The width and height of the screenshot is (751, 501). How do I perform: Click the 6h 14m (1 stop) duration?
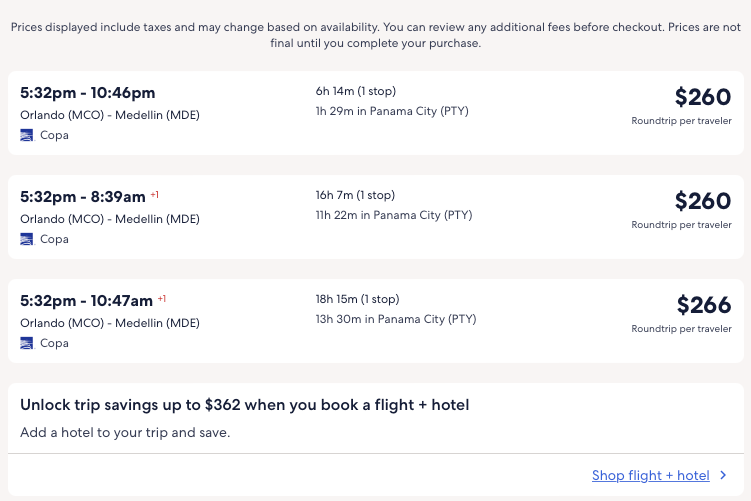click(x=355, y=91)
